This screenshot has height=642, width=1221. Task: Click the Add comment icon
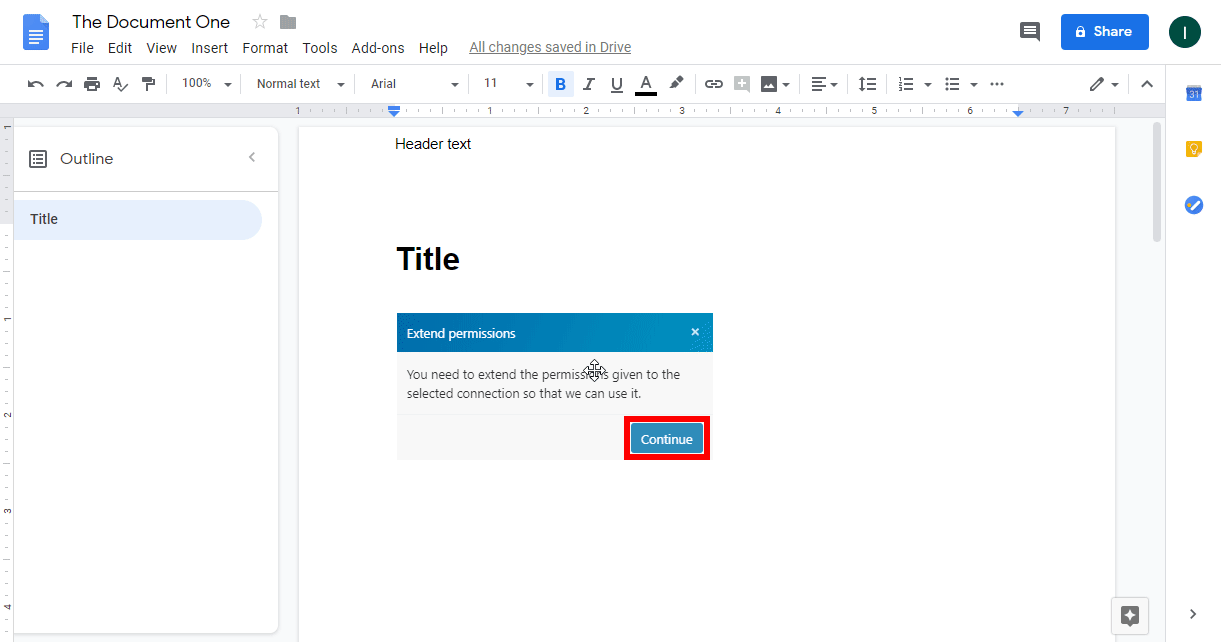(741, 84)
